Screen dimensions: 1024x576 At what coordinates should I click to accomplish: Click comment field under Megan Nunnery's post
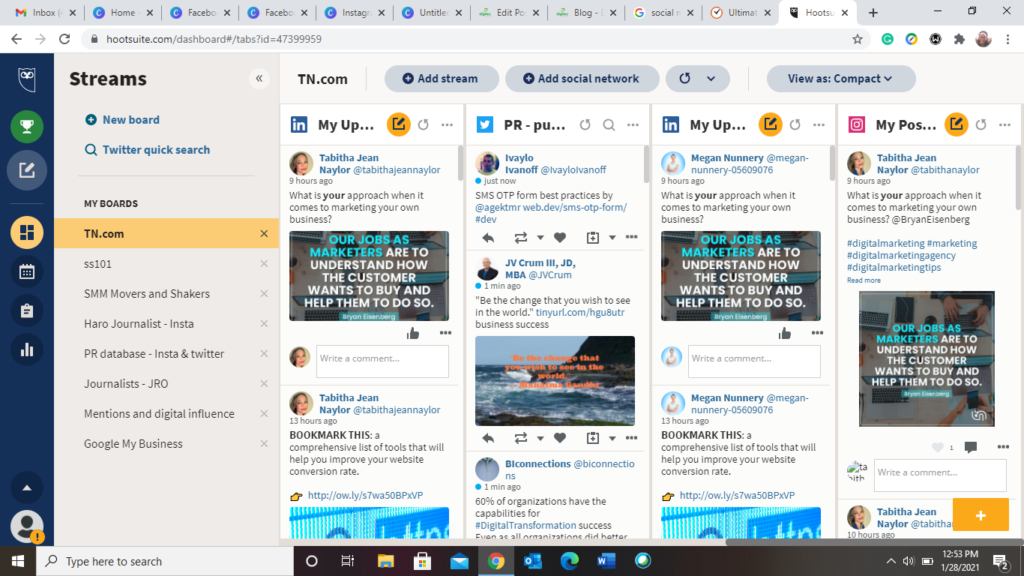(x=754, y=361)
